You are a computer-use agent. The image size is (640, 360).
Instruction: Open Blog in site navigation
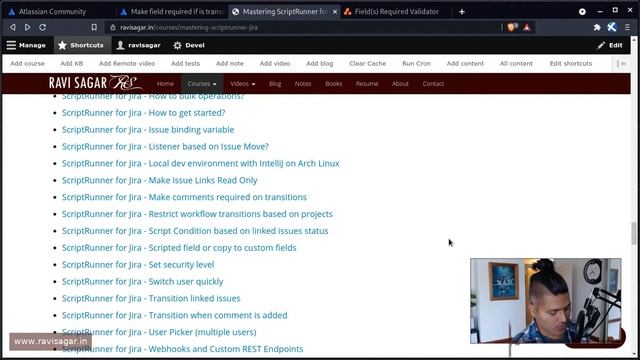pyautogui.click(x=275, y=84)
